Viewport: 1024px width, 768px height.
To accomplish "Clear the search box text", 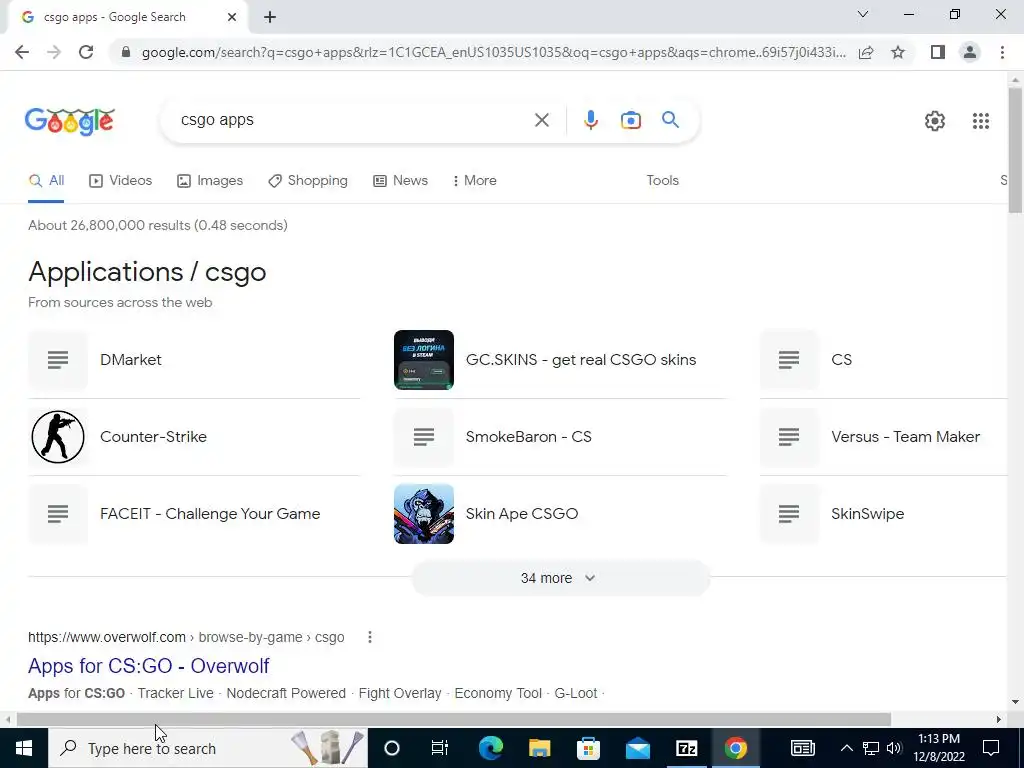I will 541,120.
